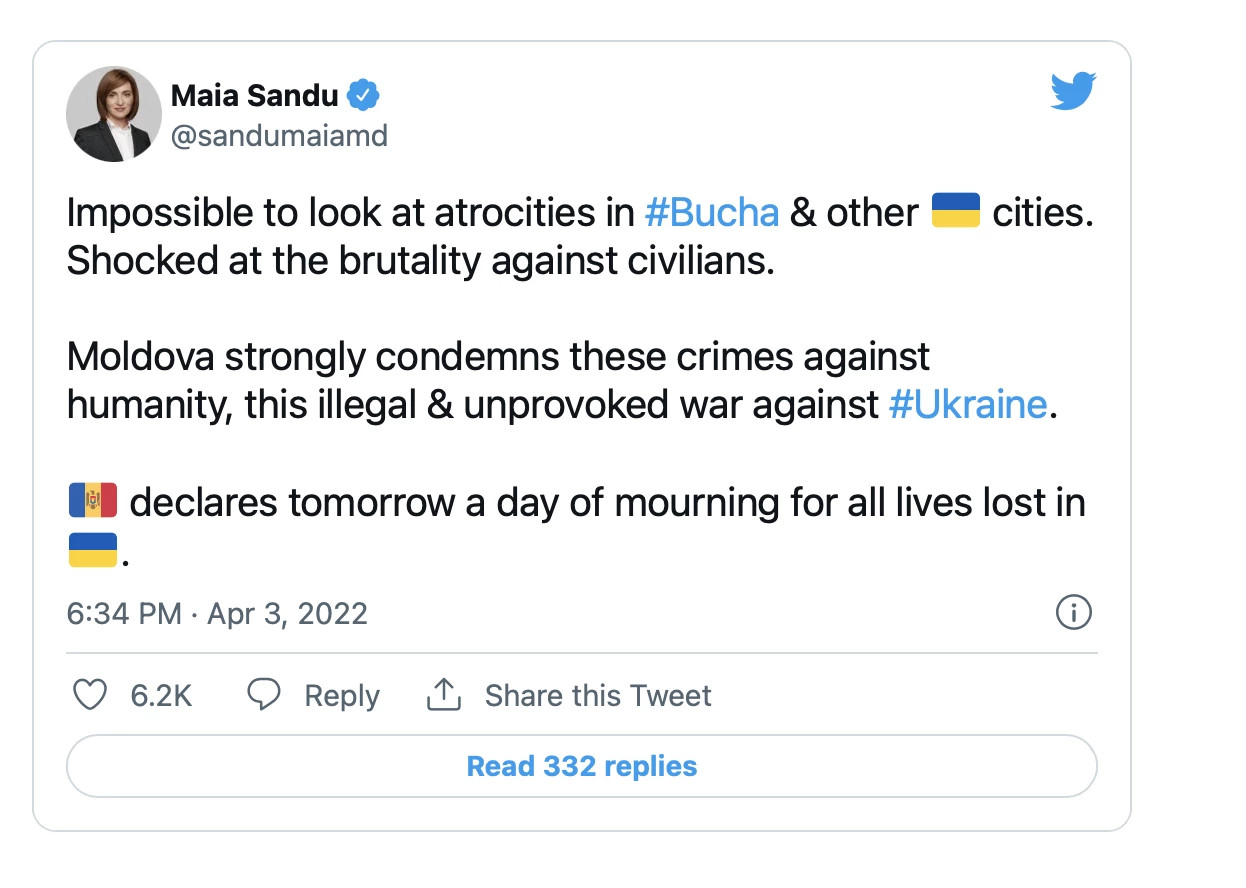1246x888 pixels.
Task: Follow the #Ukraine hashtag link
Action: 967,405
